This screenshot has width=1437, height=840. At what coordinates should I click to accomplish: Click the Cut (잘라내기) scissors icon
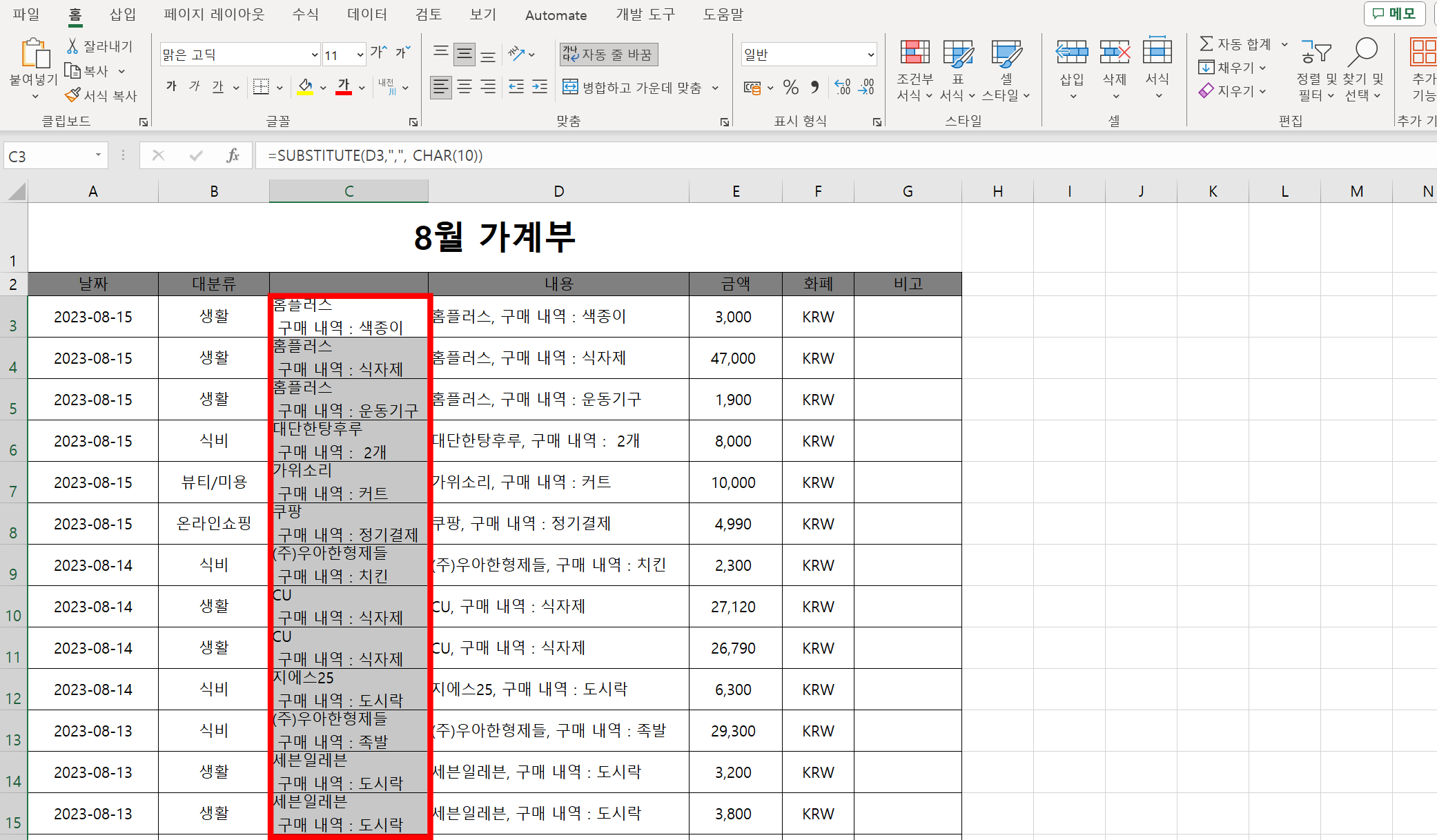(72, 46)
